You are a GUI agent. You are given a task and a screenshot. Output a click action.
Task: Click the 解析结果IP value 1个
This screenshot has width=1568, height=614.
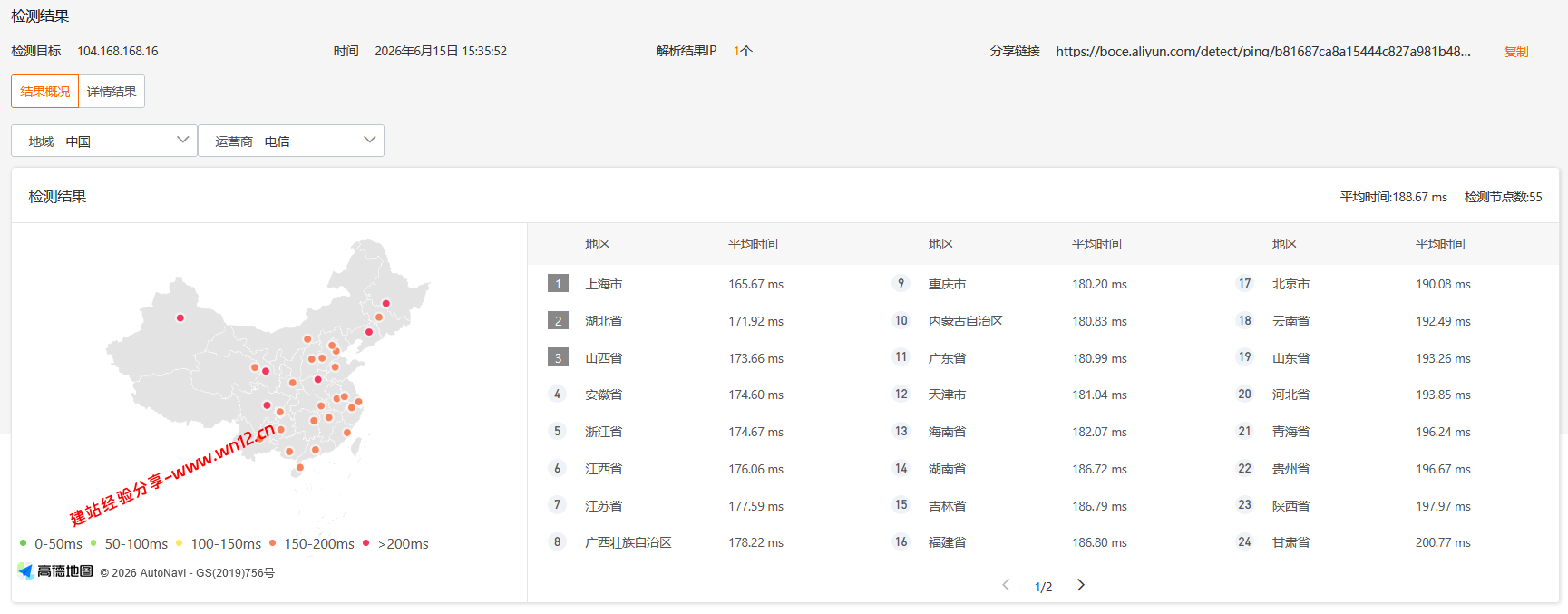coord(743,52)
